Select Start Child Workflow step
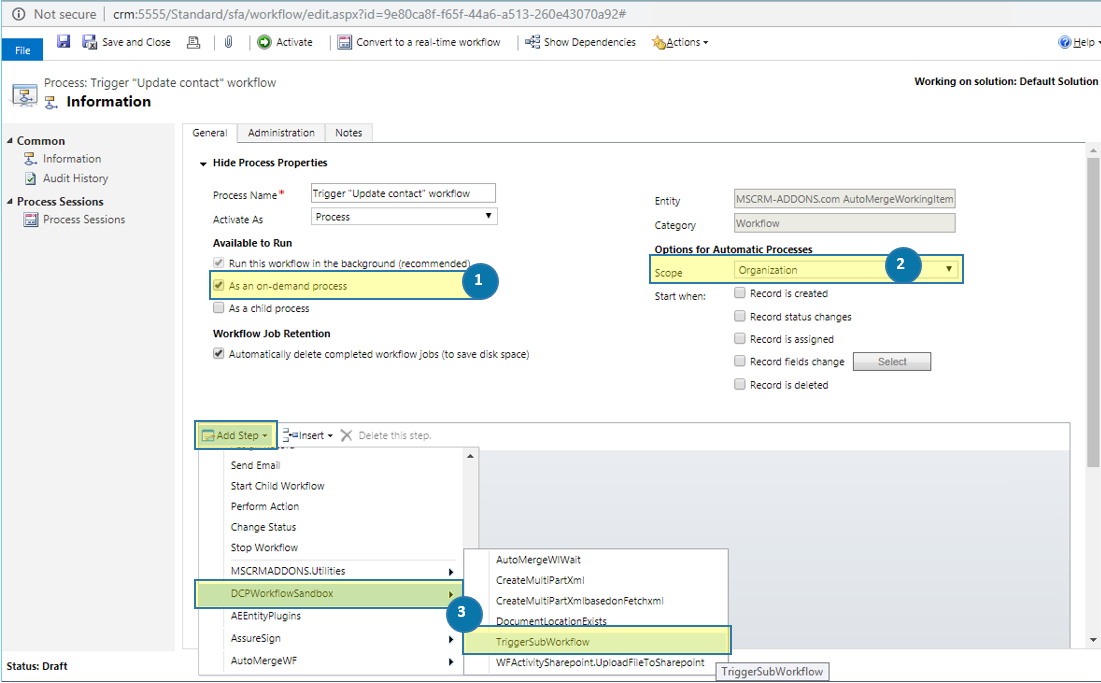The width and height of the screenshot is (1101, 683). tap(277, 486)
